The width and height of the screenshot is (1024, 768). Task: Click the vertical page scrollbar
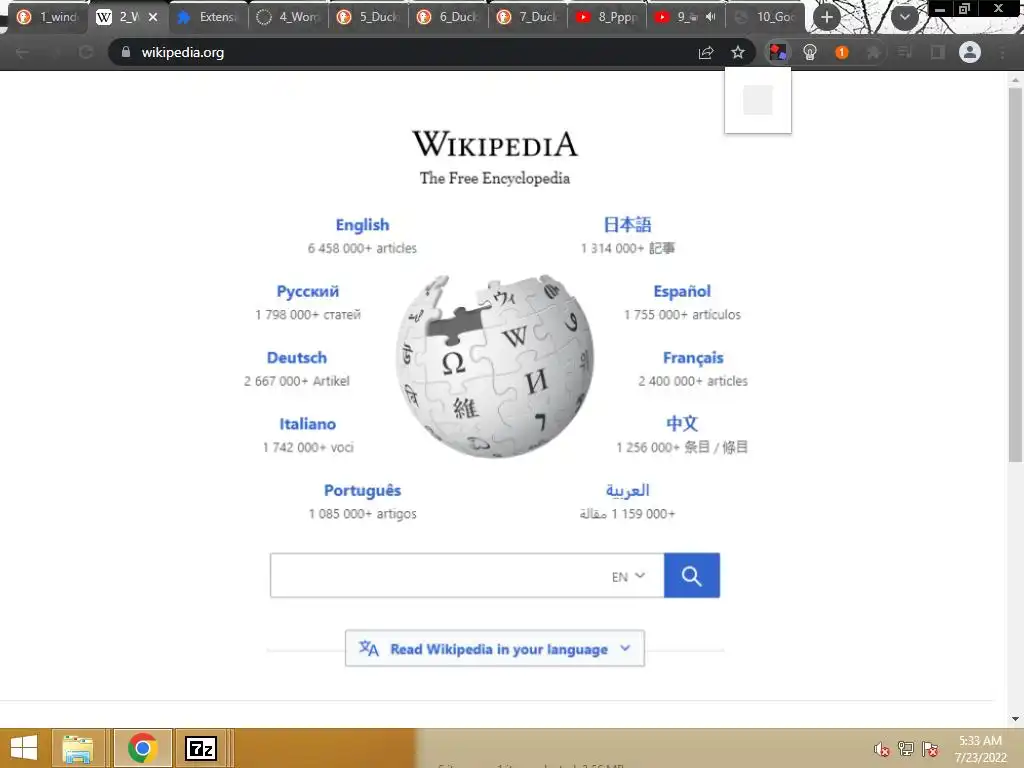(x=1015, y=274)
